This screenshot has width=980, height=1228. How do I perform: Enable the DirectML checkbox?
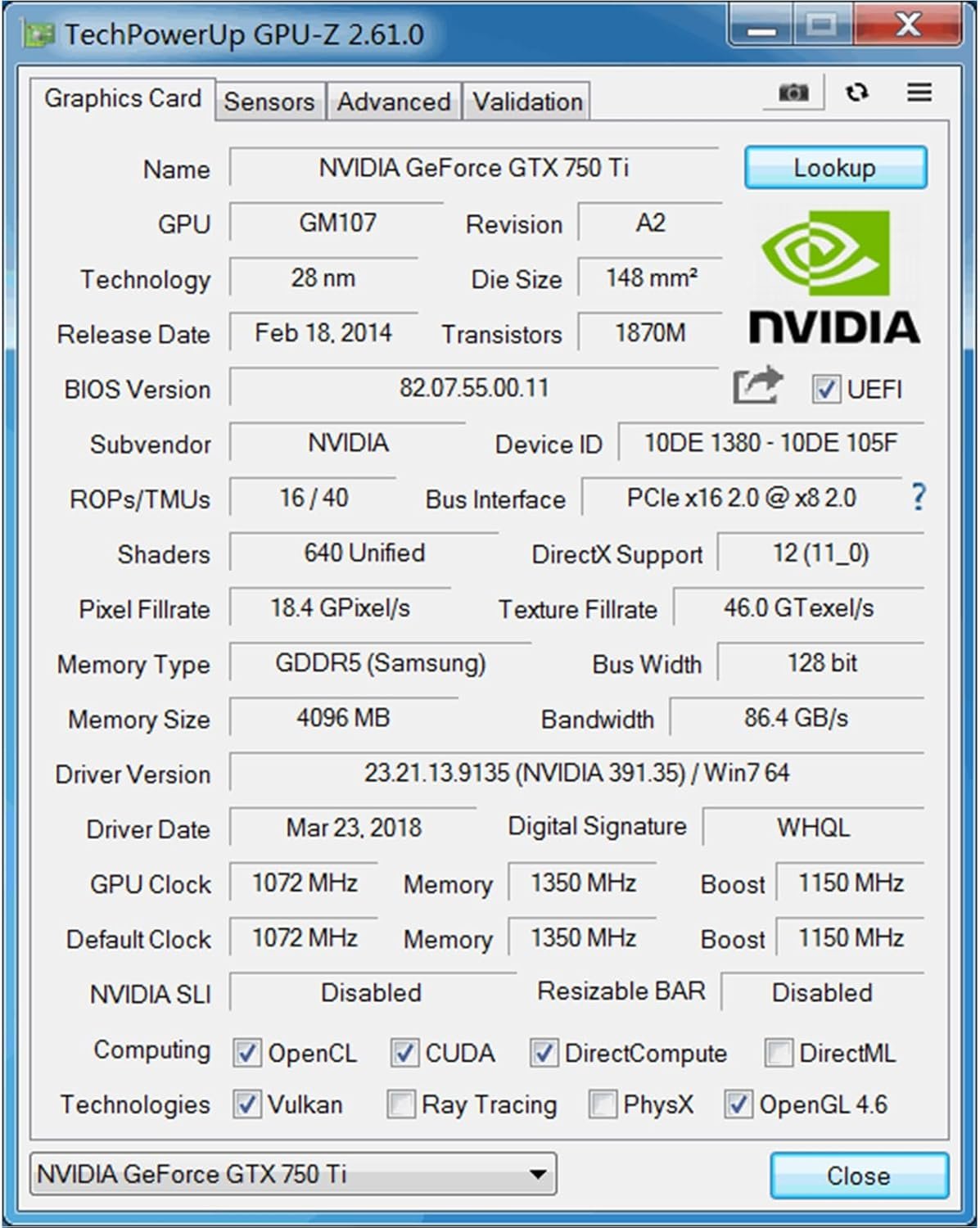click(778, 1053)
